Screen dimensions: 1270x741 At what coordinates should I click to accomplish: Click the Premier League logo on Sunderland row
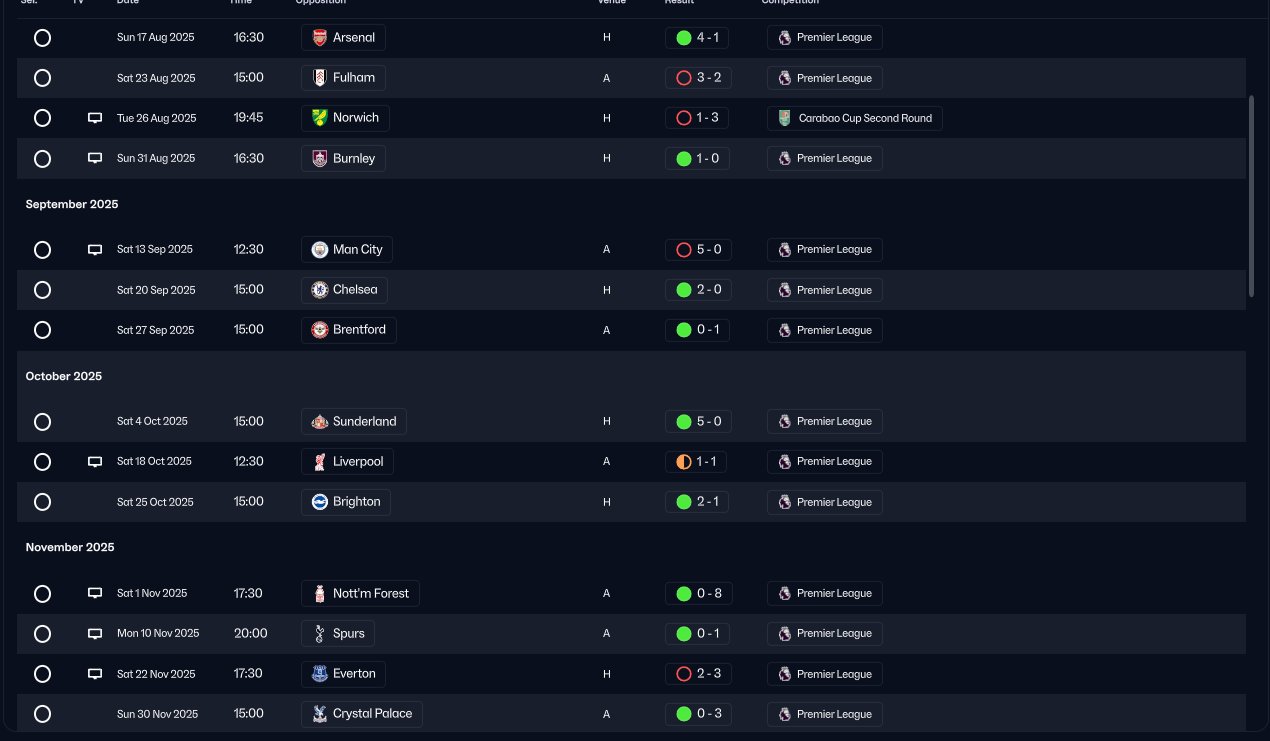(x=785, y=421)
